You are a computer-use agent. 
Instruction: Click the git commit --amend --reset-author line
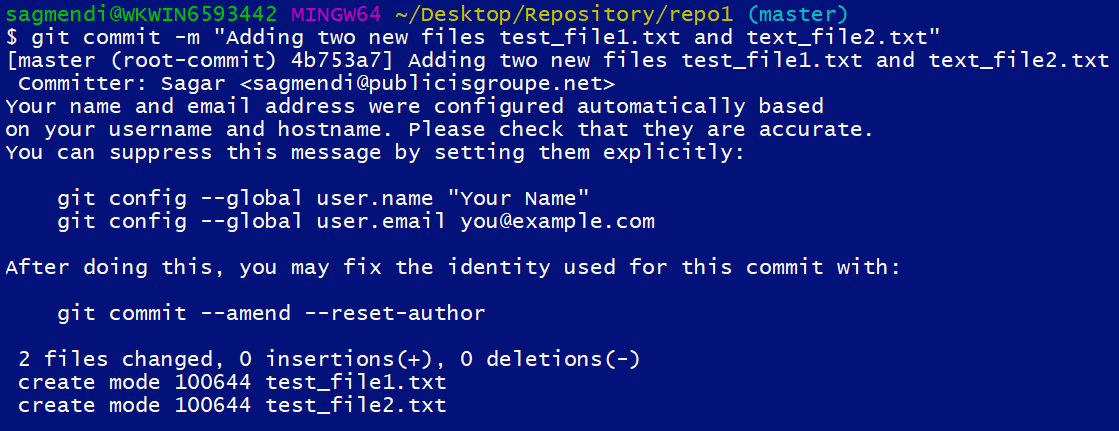coord(272,313)
